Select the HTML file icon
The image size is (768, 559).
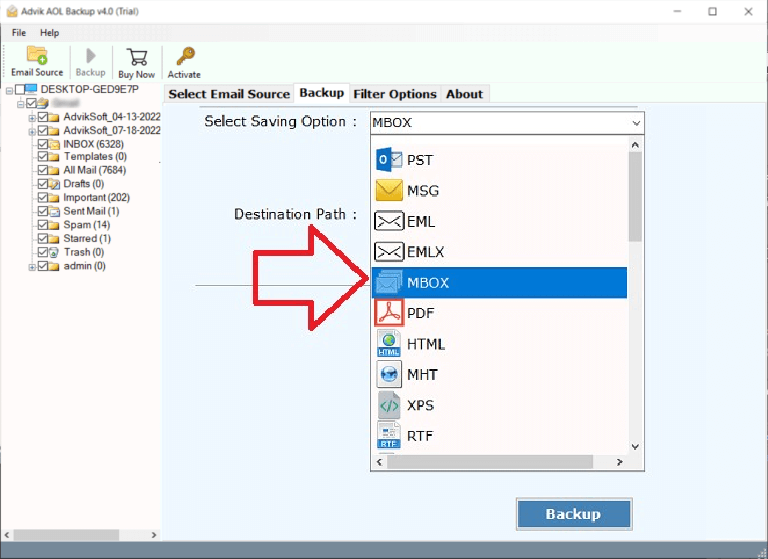tap(389, 343)
